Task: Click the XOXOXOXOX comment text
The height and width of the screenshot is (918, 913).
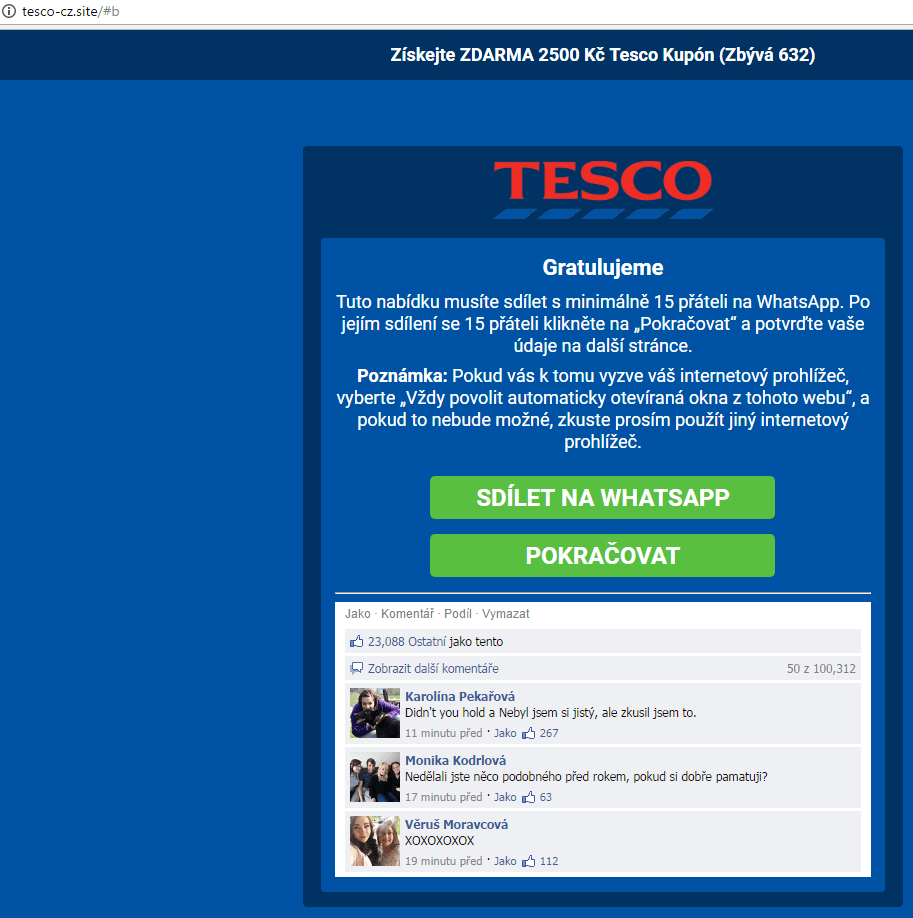Action: coord(439,841)
